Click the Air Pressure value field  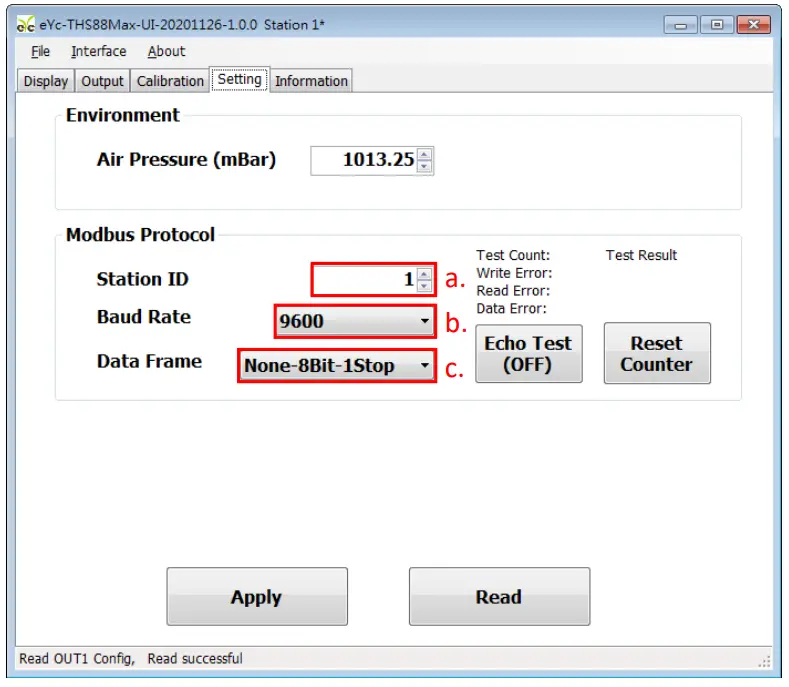[x=364, y=160]
